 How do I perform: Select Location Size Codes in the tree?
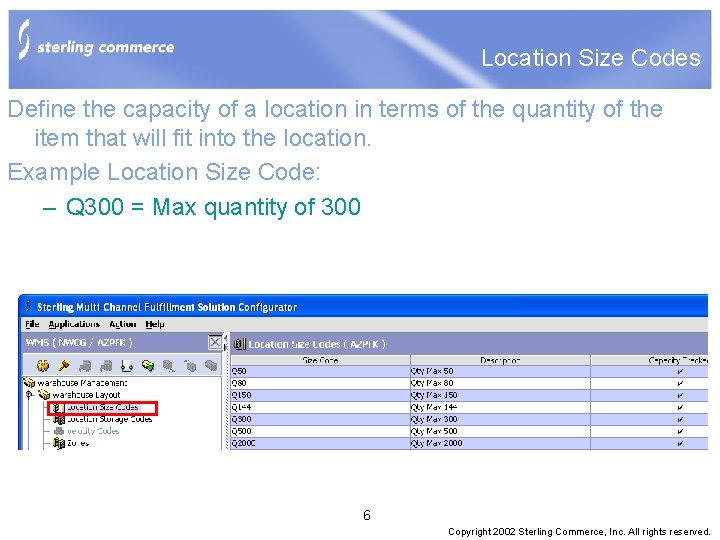click(x=102, y=407)
